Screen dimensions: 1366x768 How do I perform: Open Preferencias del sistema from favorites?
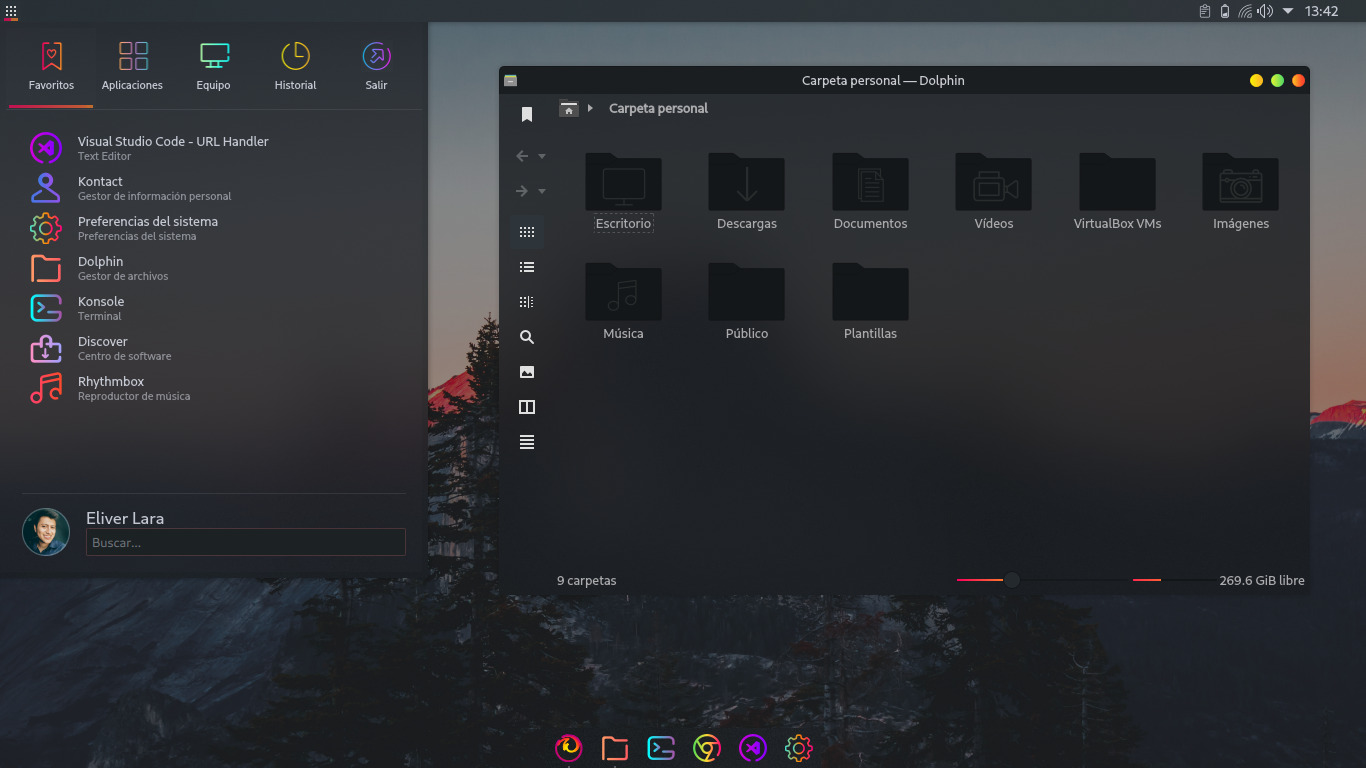(x=147, y=227)
